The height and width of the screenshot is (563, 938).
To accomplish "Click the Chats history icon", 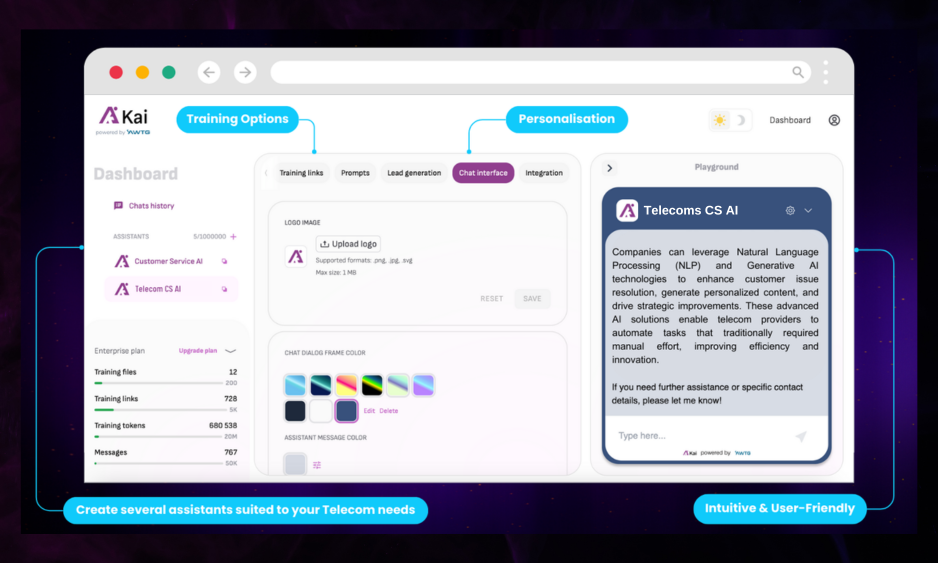I will coord(118,206).
